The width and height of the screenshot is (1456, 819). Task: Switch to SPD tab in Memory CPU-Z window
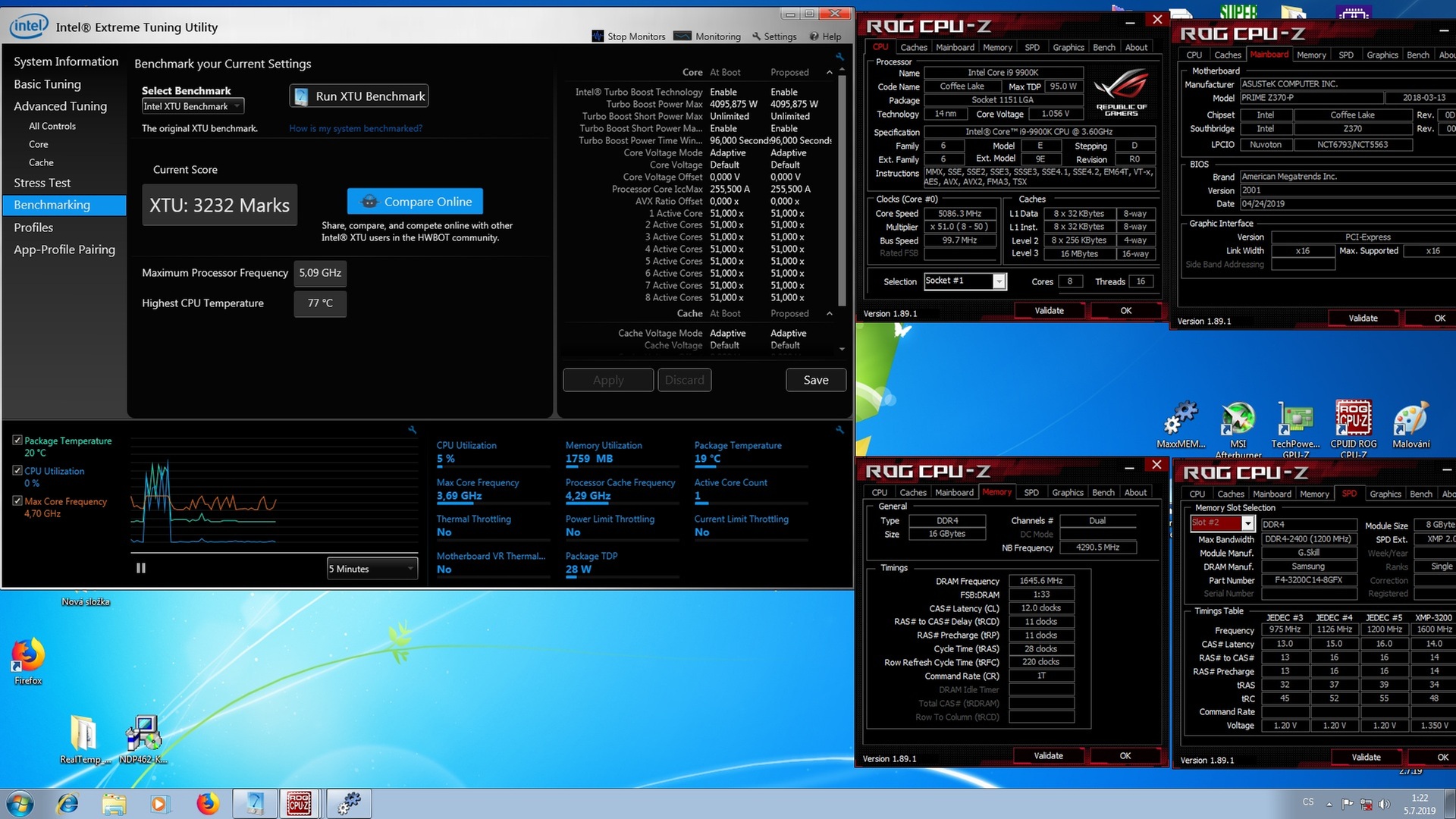pyautogui.click(x=1031, y=492)
